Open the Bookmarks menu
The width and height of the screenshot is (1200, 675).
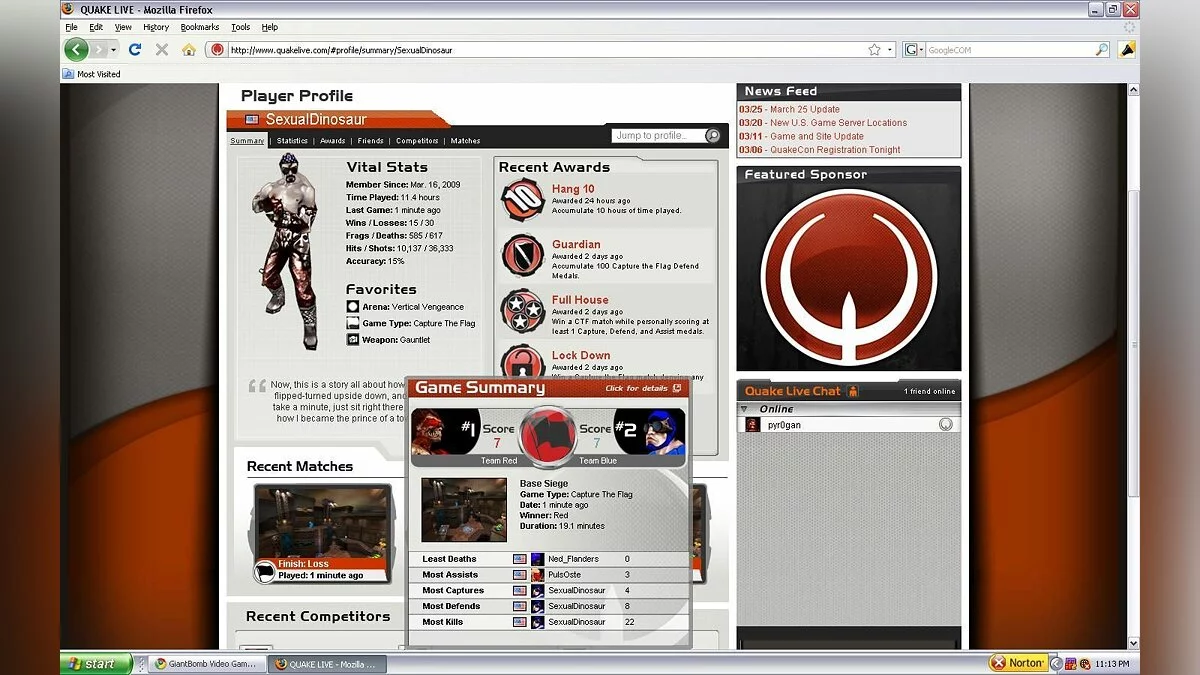(200, 27)
